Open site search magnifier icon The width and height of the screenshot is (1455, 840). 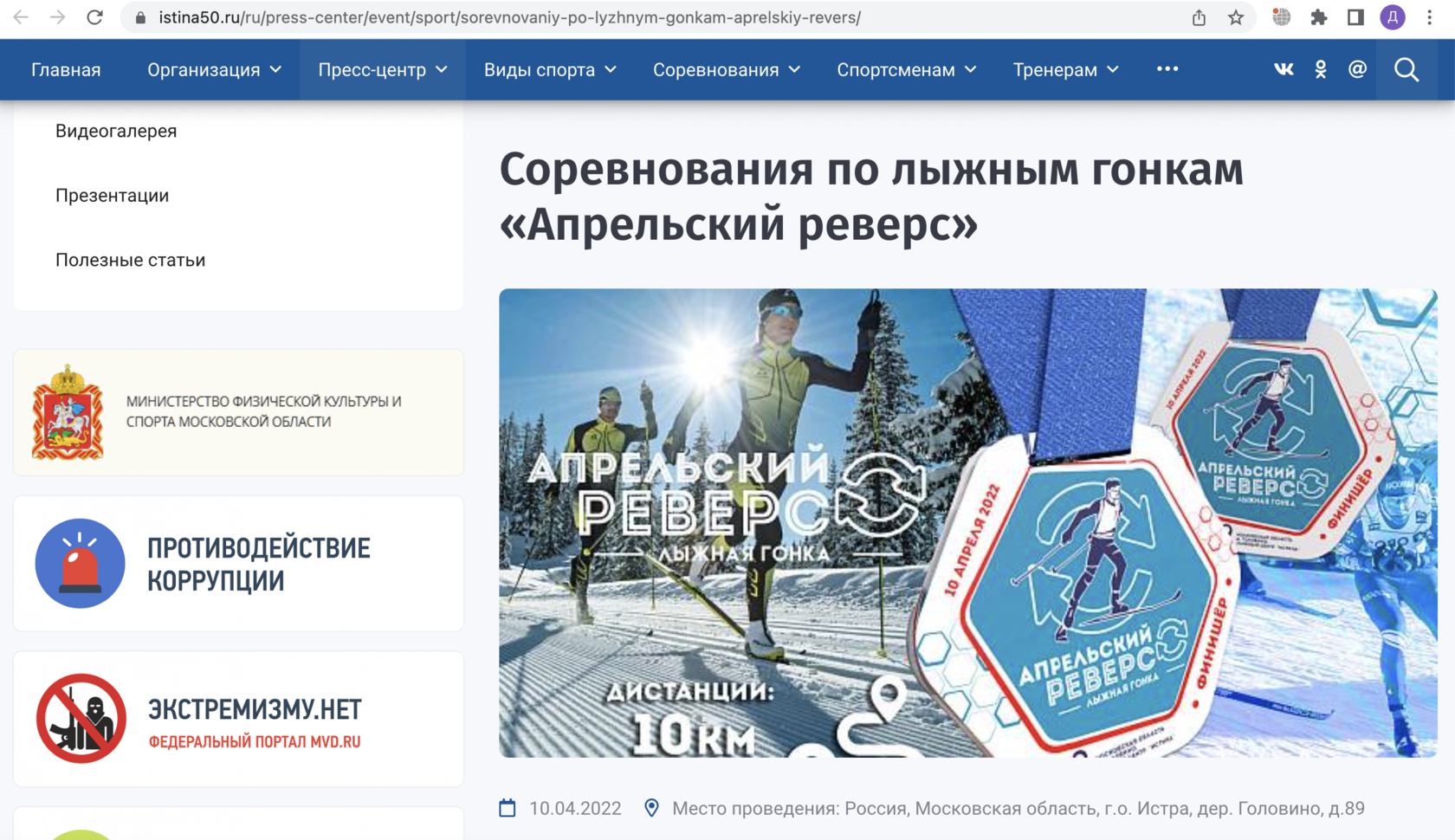tap(1406, 69)
